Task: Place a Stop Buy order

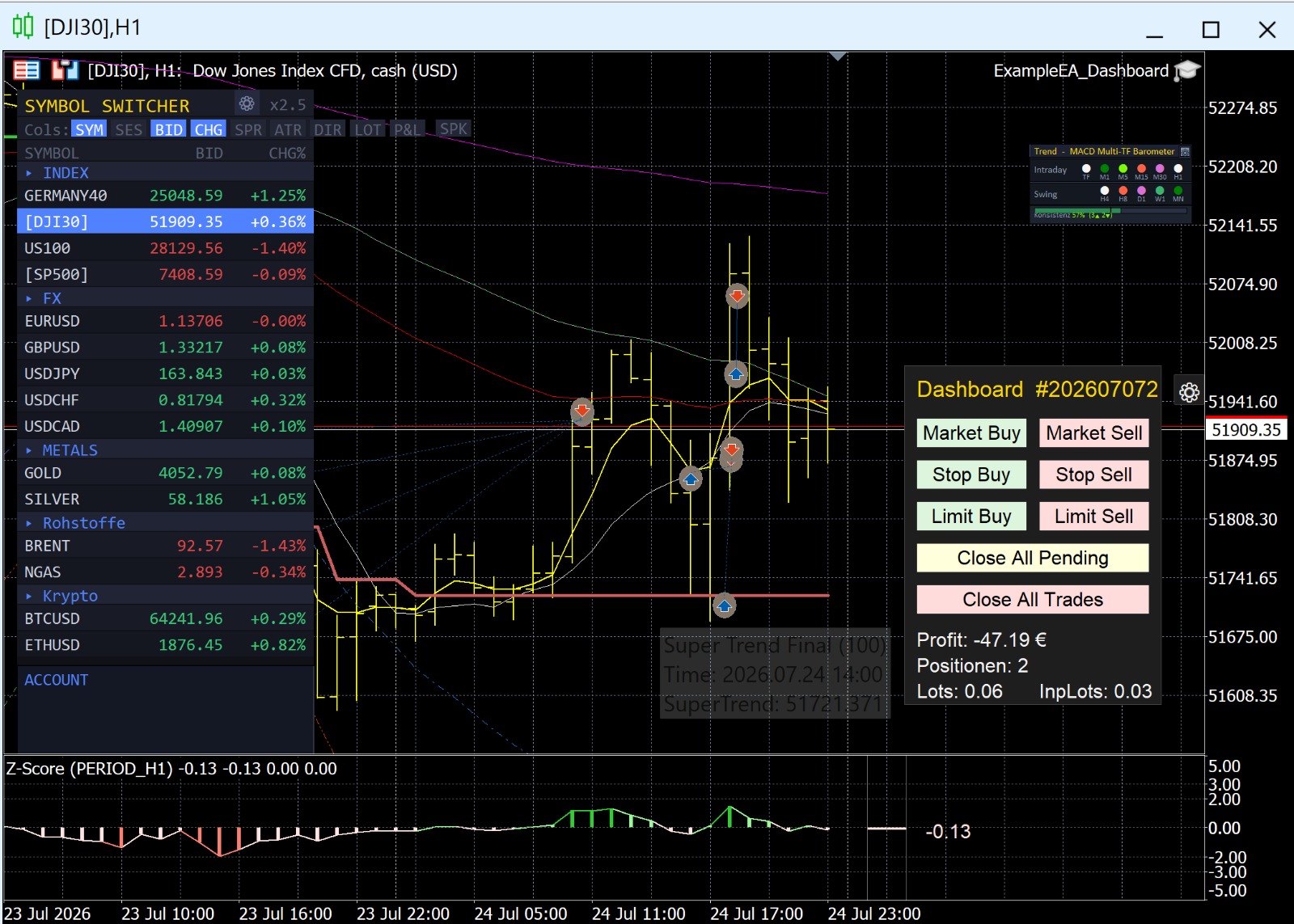Action: click(x=971, y=475)
